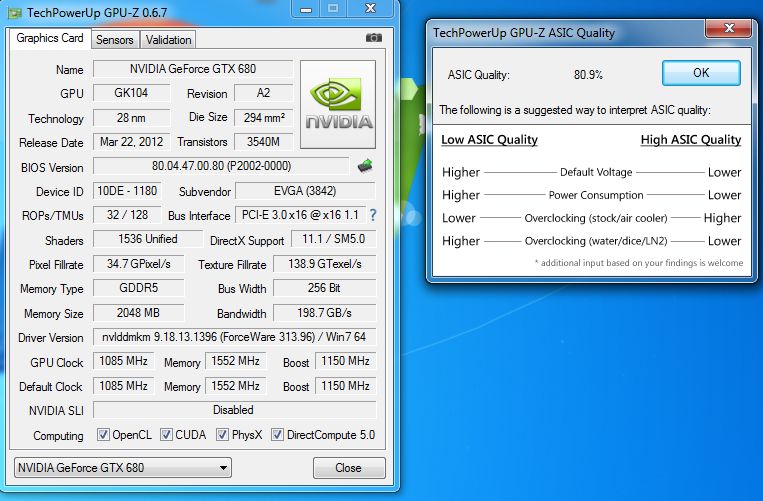Screen dimensions: 763x501
Task: Toggle the OpenCL checkbox
Action: [103, 434]
